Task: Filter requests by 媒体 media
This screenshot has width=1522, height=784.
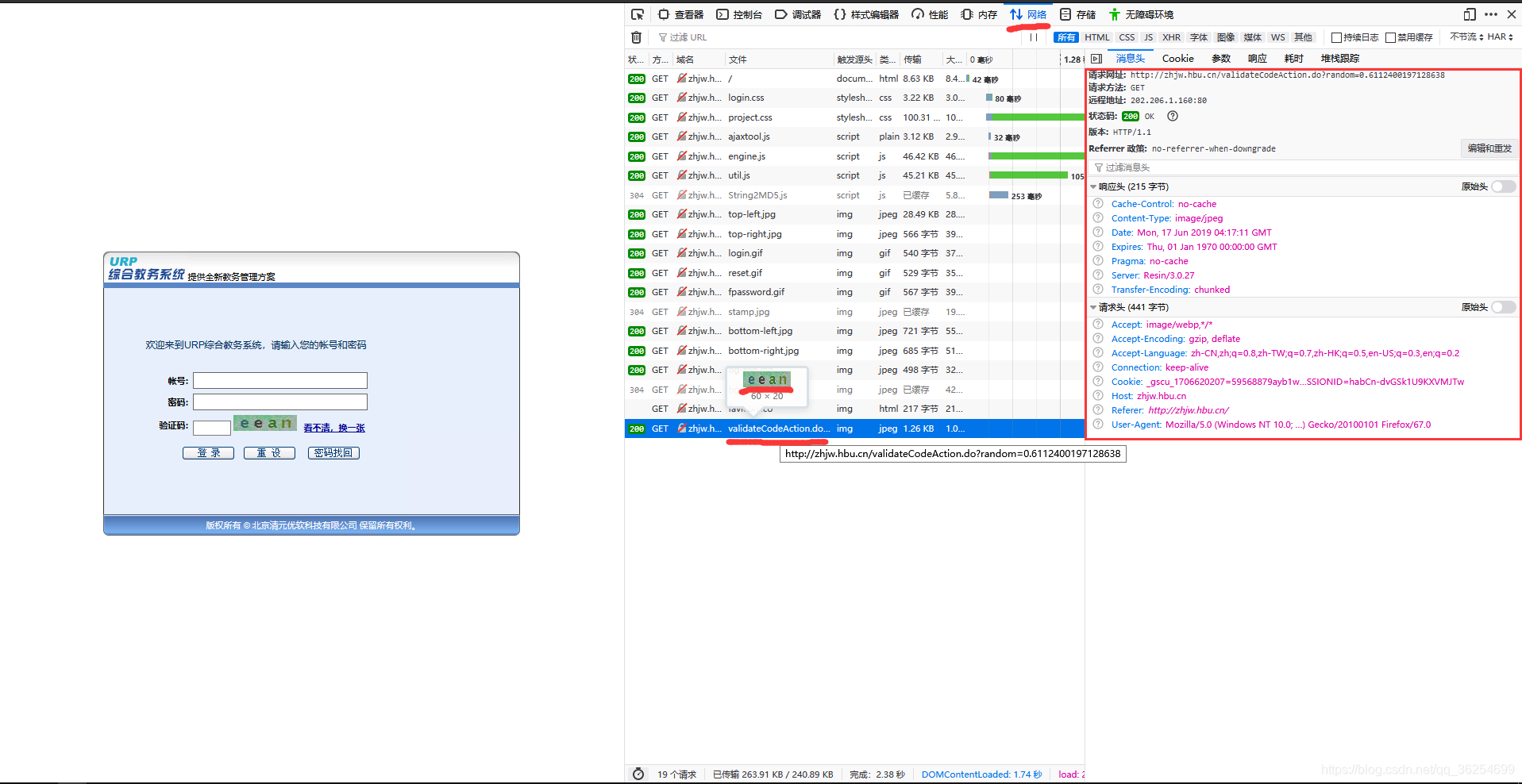Action: 1253,37
